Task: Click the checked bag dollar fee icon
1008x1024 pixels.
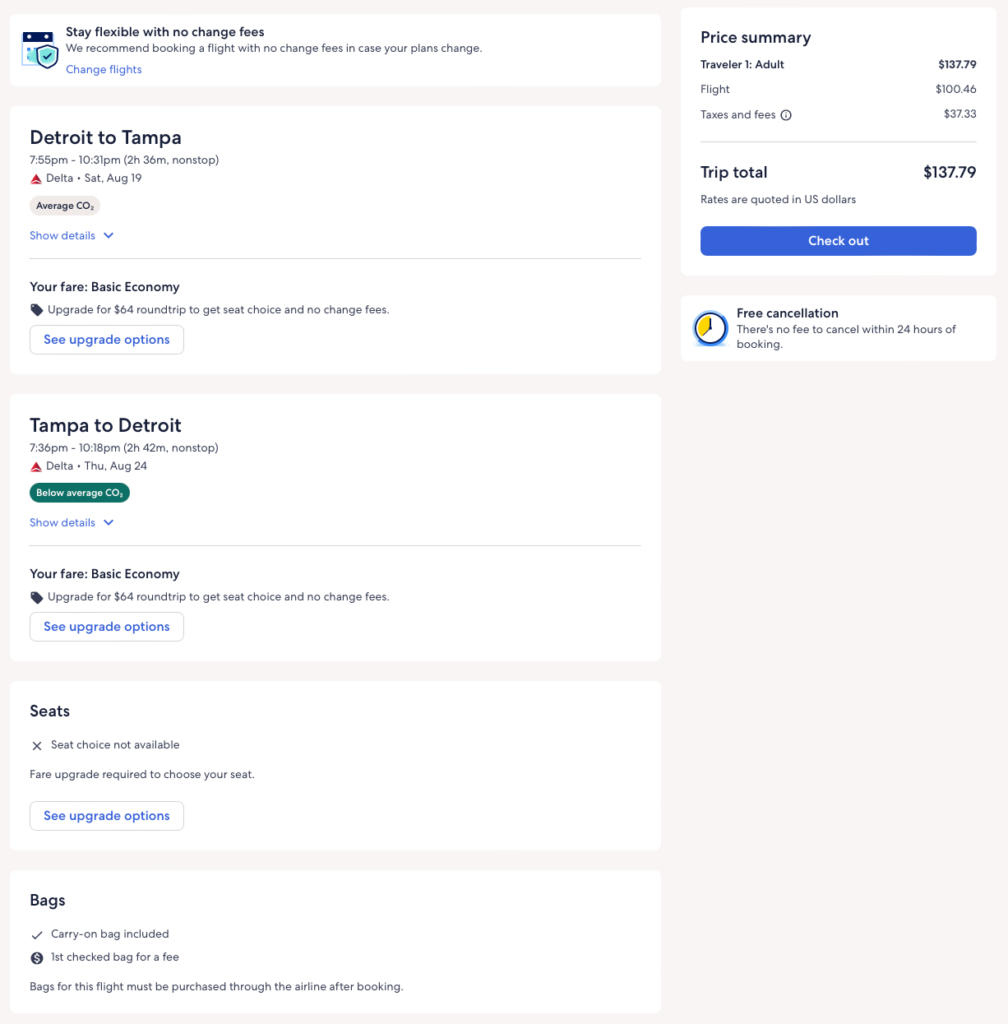Action: tap(37, 957)
